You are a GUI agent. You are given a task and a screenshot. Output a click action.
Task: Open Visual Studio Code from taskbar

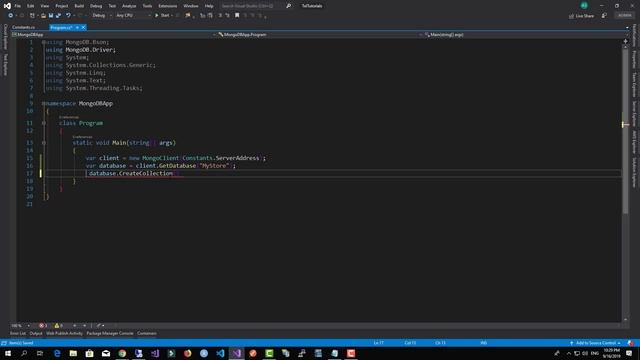[x=220, y=353]
